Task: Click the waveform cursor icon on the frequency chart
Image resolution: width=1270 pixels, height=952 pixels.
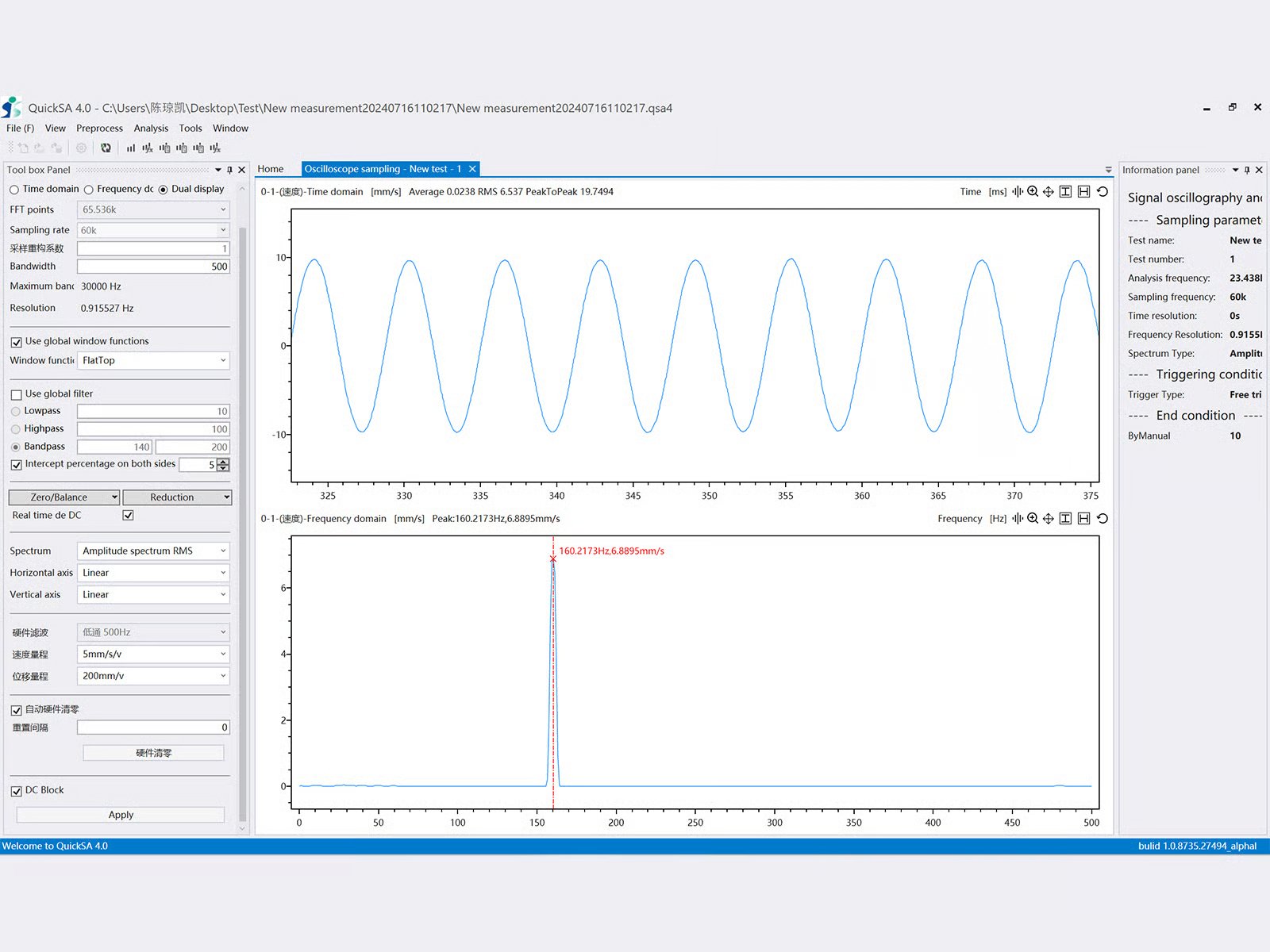Action: coord(1017,519)
